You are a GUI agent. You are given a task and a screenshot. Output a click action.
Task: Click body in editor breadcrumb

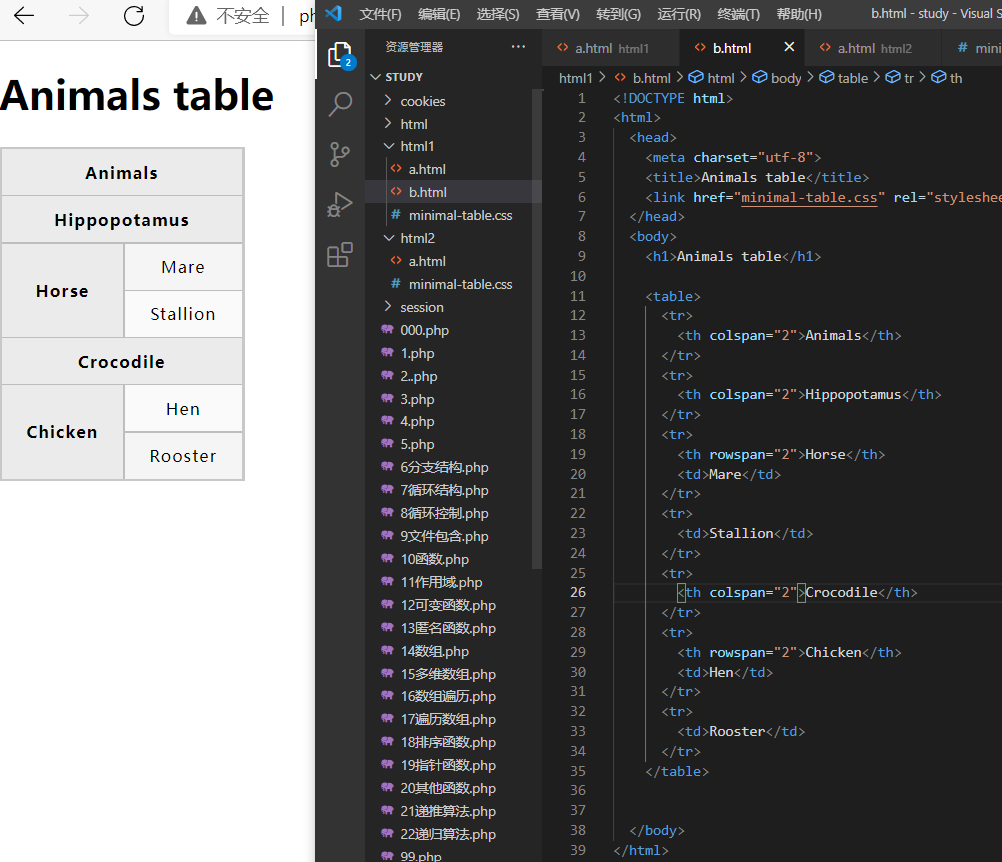pos(785,78)
